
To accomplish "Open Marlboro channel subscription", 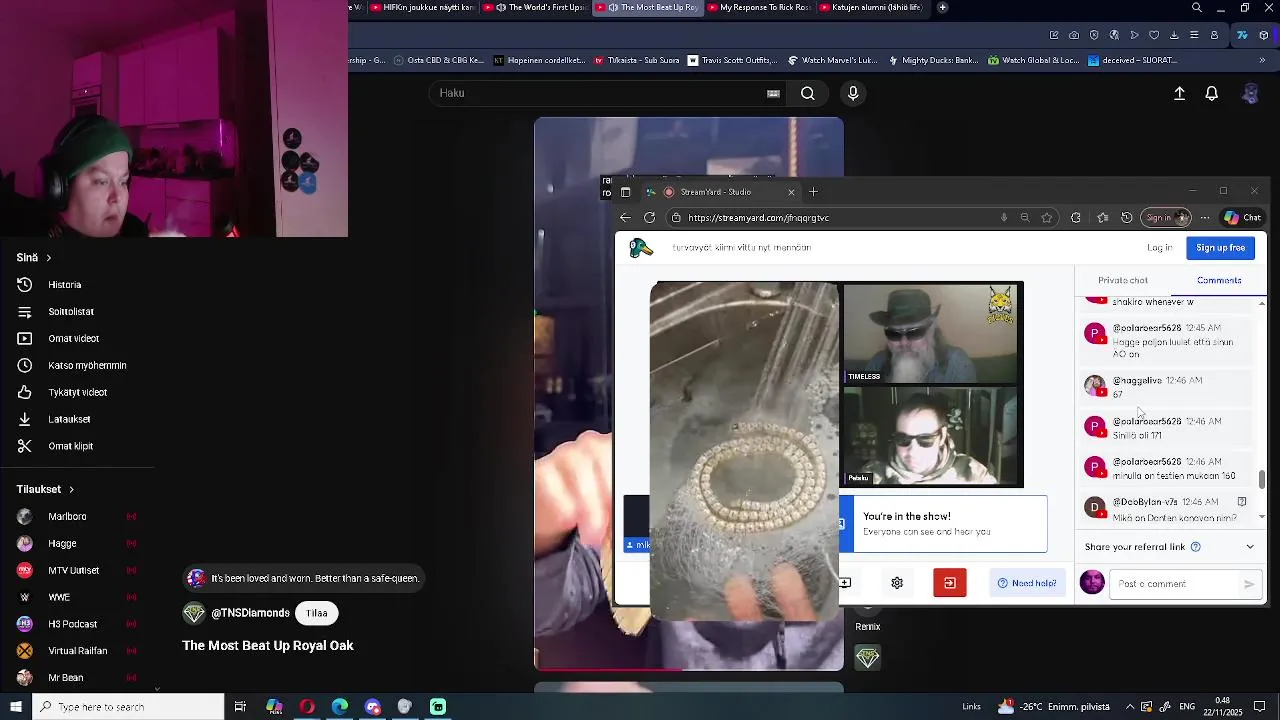I will click(67, 517).
